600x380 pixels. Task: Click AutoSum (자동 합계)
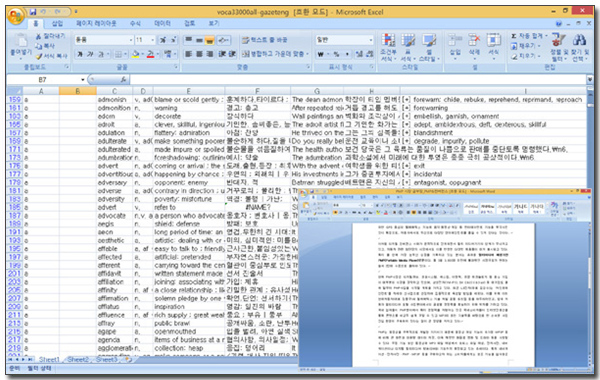[x=527, y=36]
